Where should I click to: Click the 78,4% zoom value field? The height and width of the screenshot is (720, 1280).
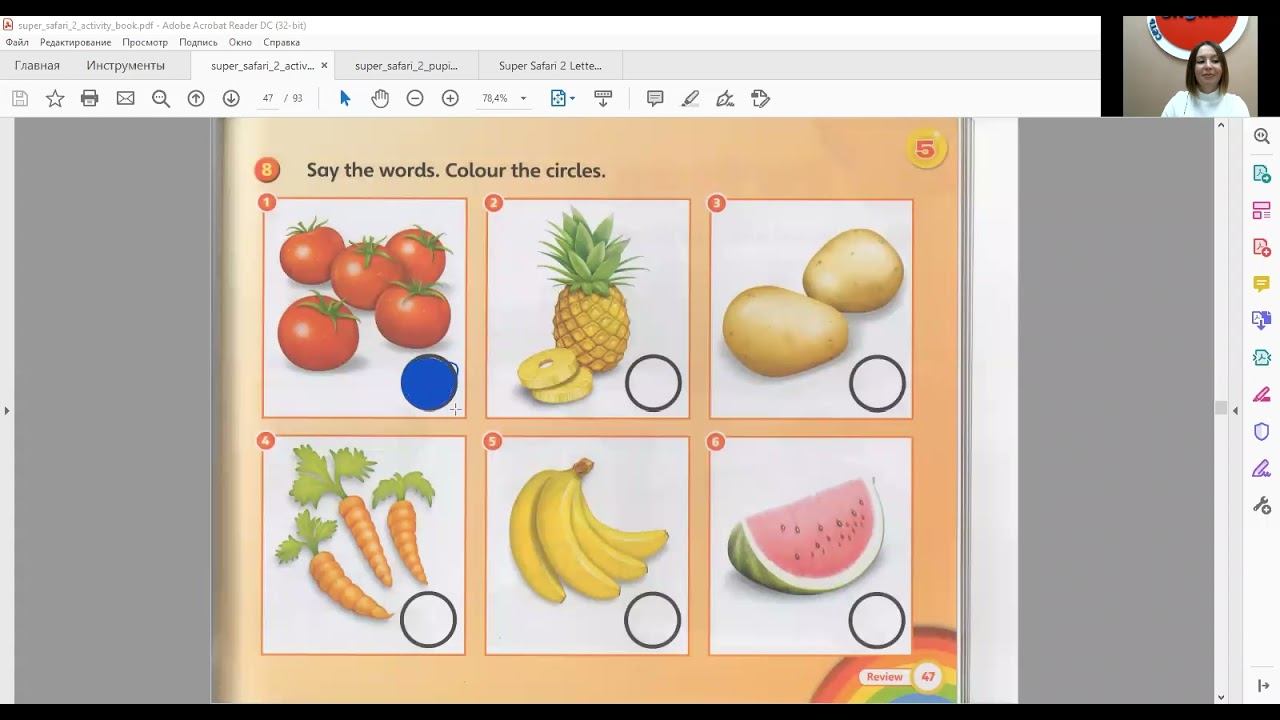(x=495, y=98)
